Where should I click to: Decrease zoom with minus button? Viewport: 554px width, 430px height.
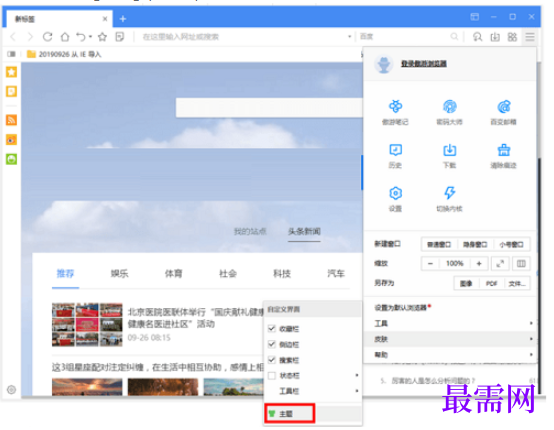pyautogui.click(x=430, y=264)
